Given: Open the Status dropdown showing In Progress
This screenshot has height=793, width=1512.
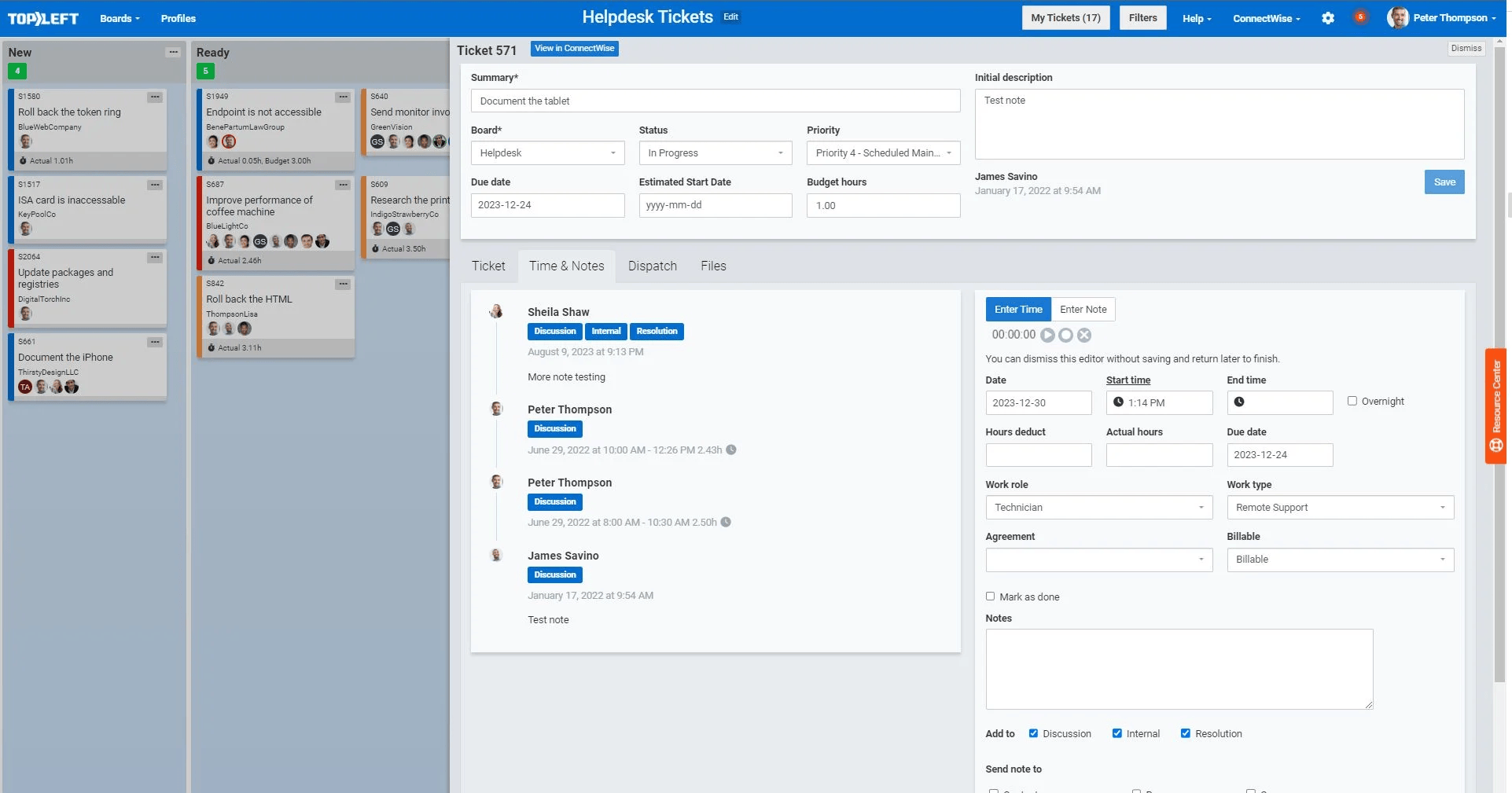Looking at the screenshot, I should [x=716, y=153].
